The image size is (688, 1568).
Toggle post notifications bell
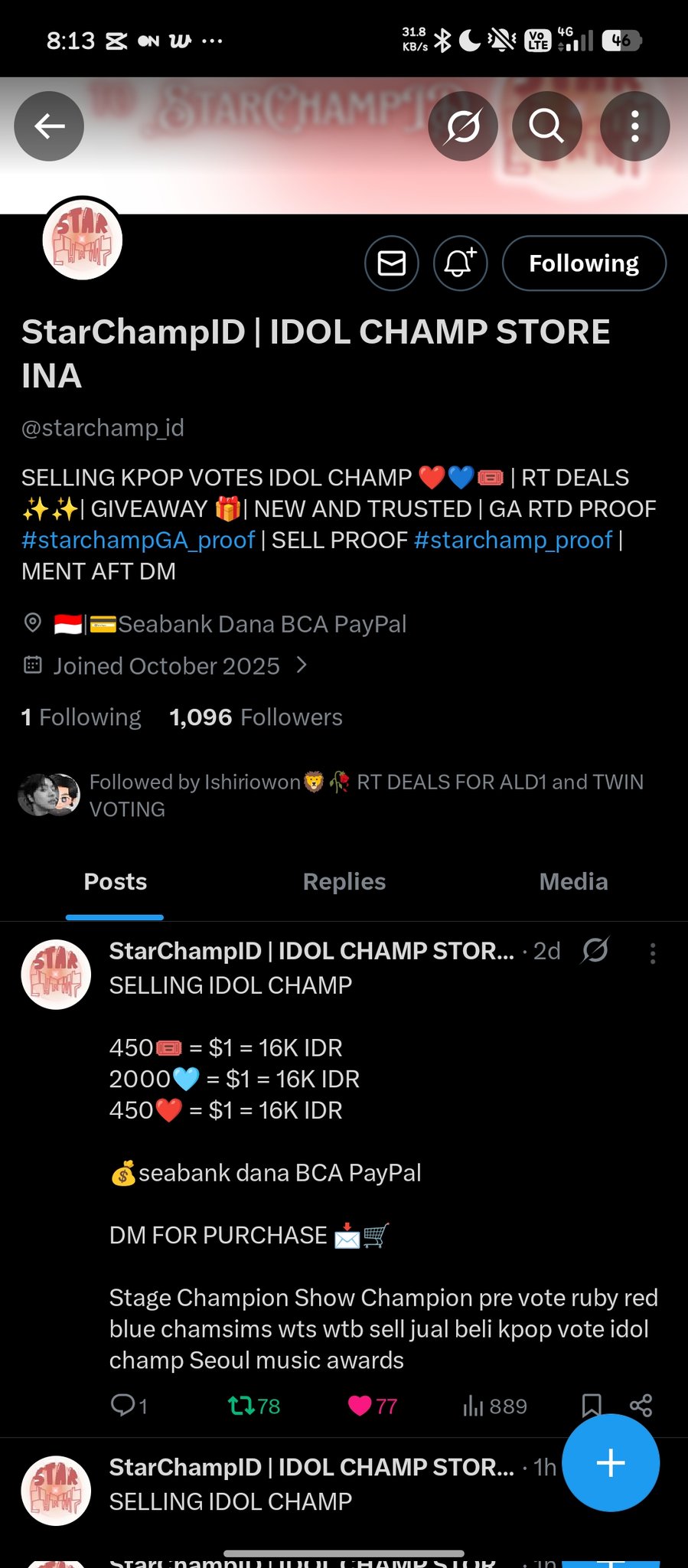coord(460,263)
